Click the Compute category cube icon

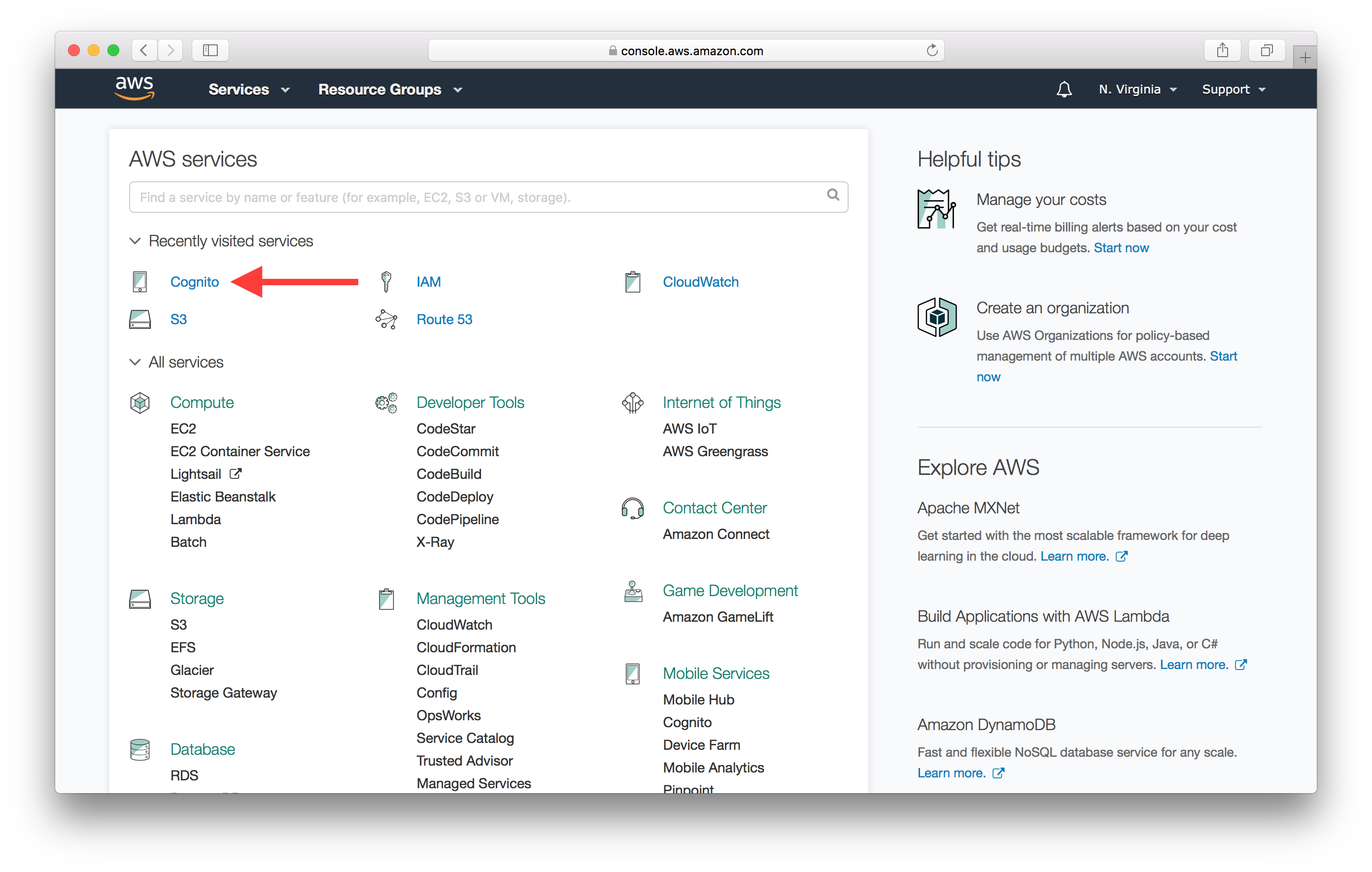coord(139,402)
